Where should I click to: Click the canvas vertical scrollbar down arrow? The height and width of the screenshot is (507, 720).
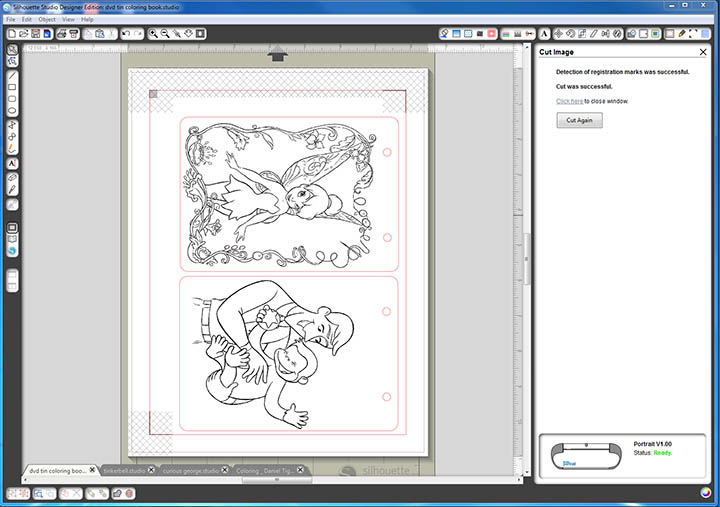click(526, 472)
